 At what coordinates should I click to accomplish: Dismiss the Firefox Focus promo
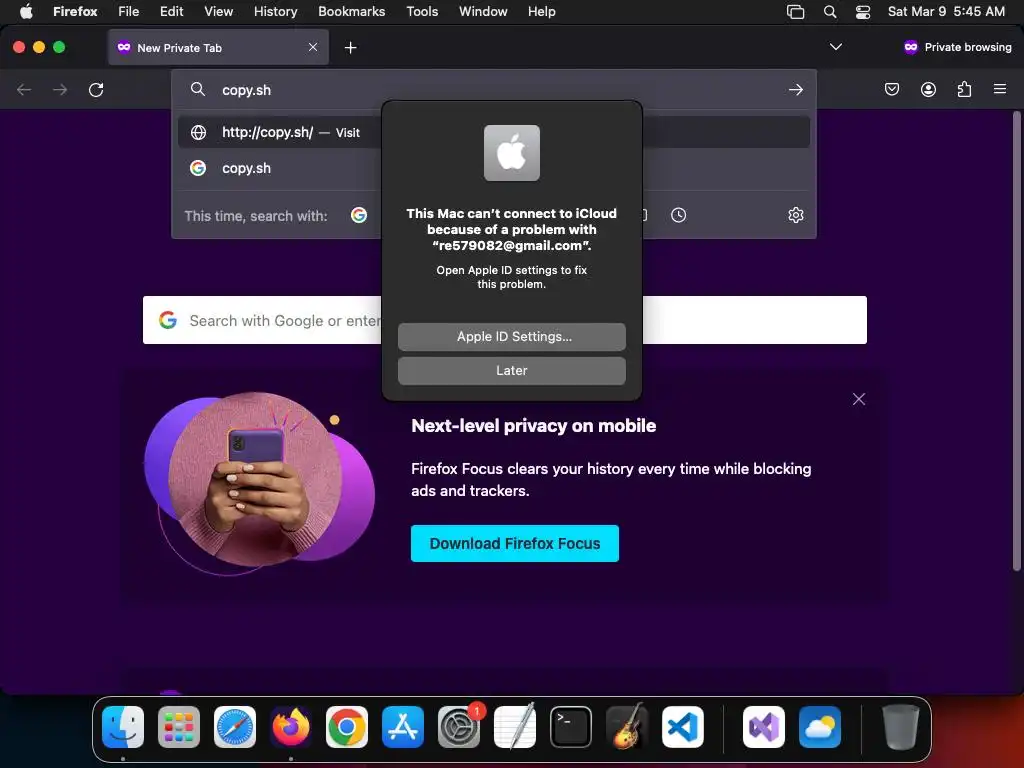(x=859, y=399)
